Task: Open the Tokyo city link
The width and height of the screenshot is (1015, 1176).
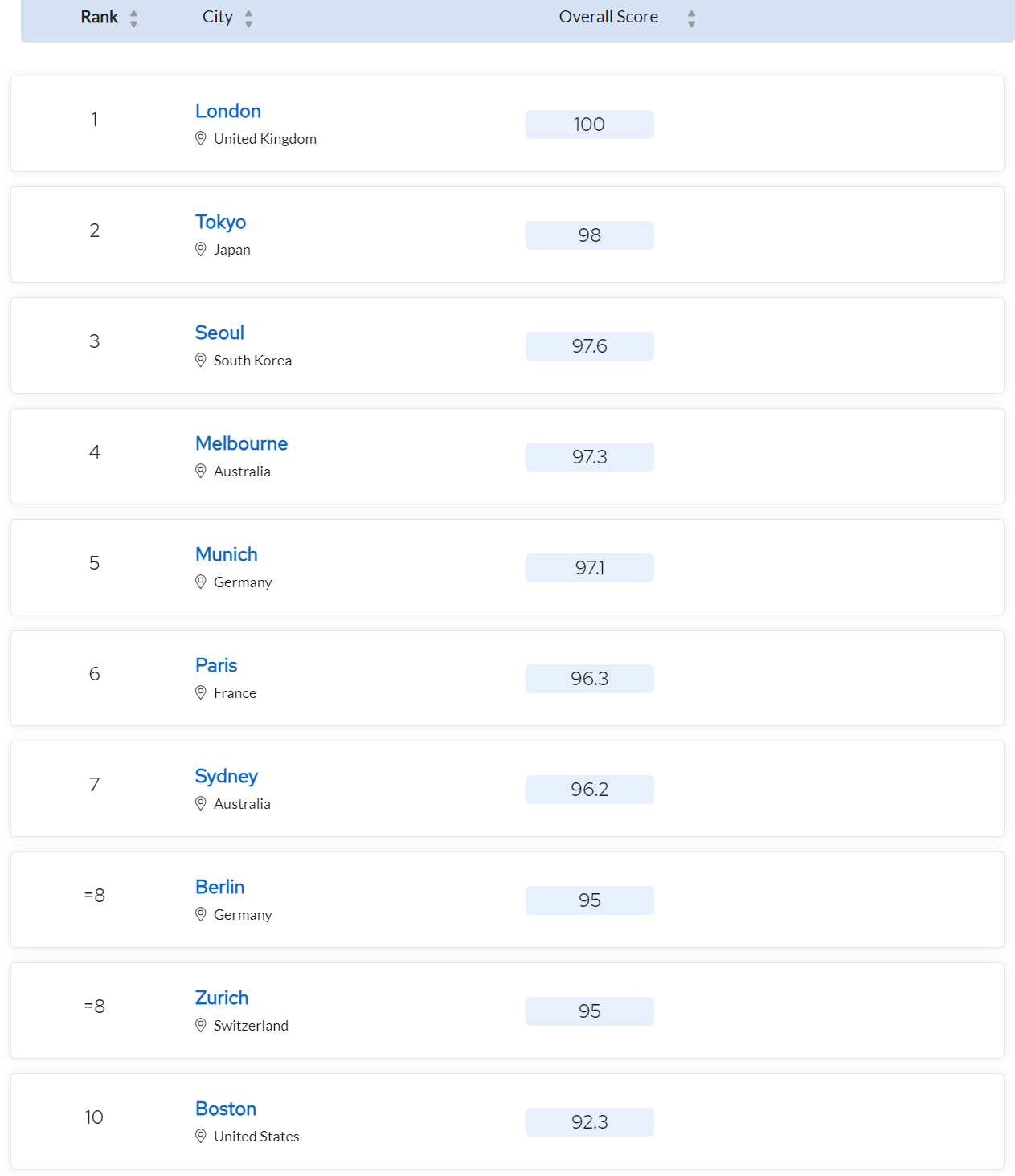Action: 221,222
